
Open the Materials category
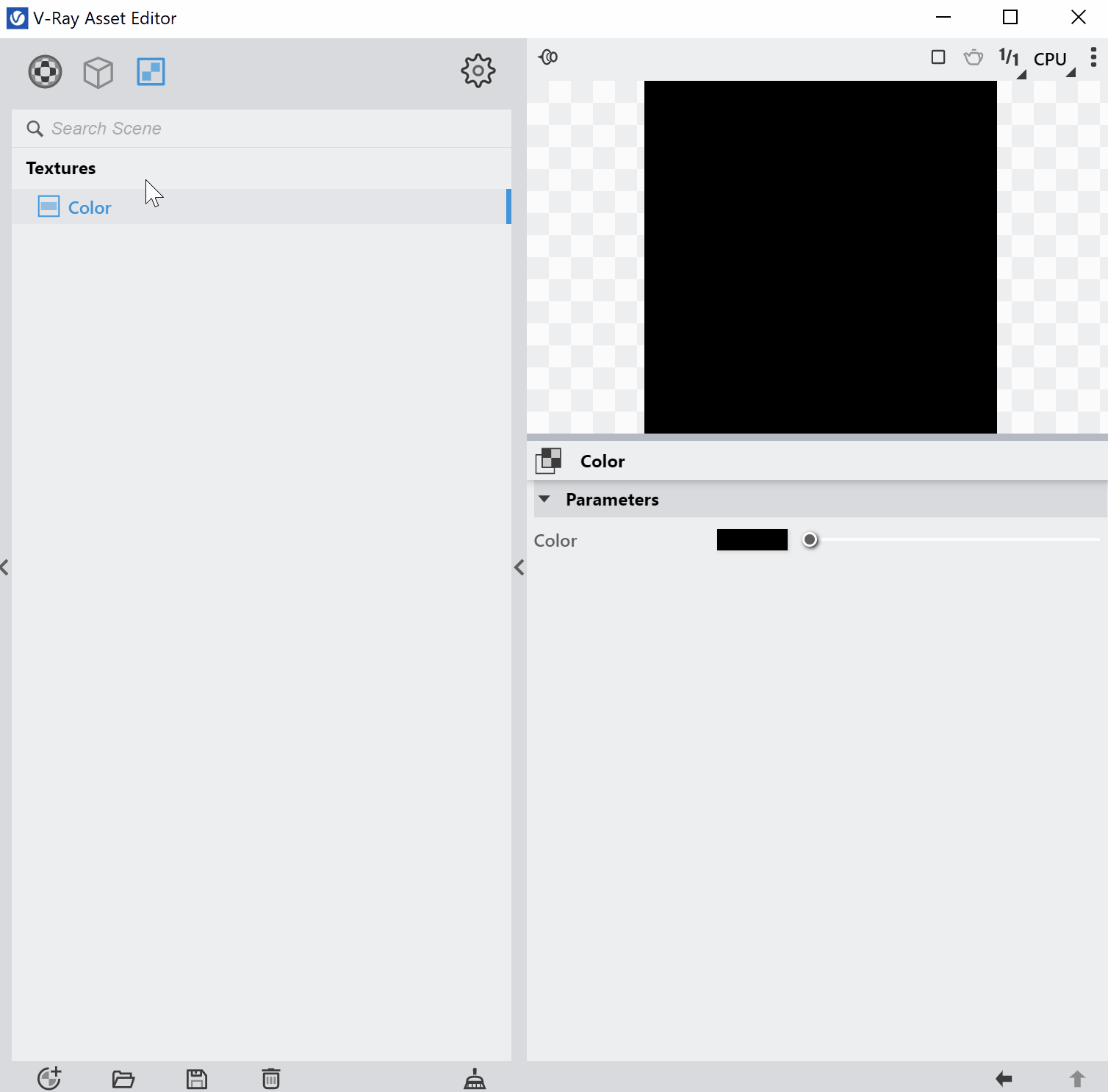coord(46,72)
